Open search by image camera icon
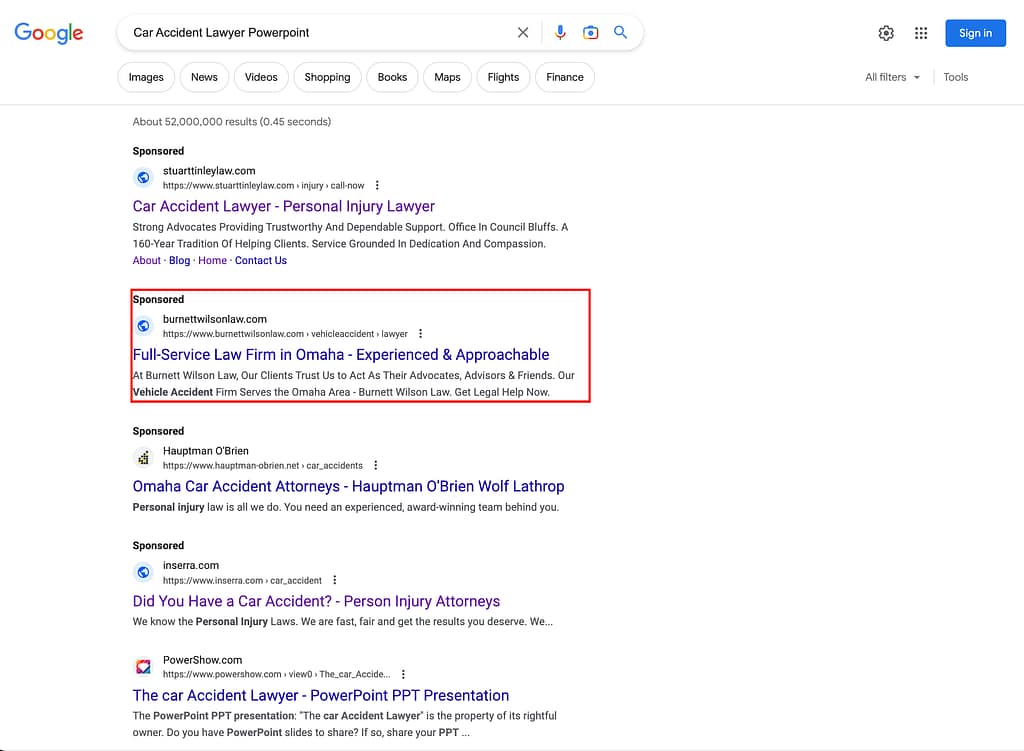1024x751 pixels. click(x=590, y=33)
